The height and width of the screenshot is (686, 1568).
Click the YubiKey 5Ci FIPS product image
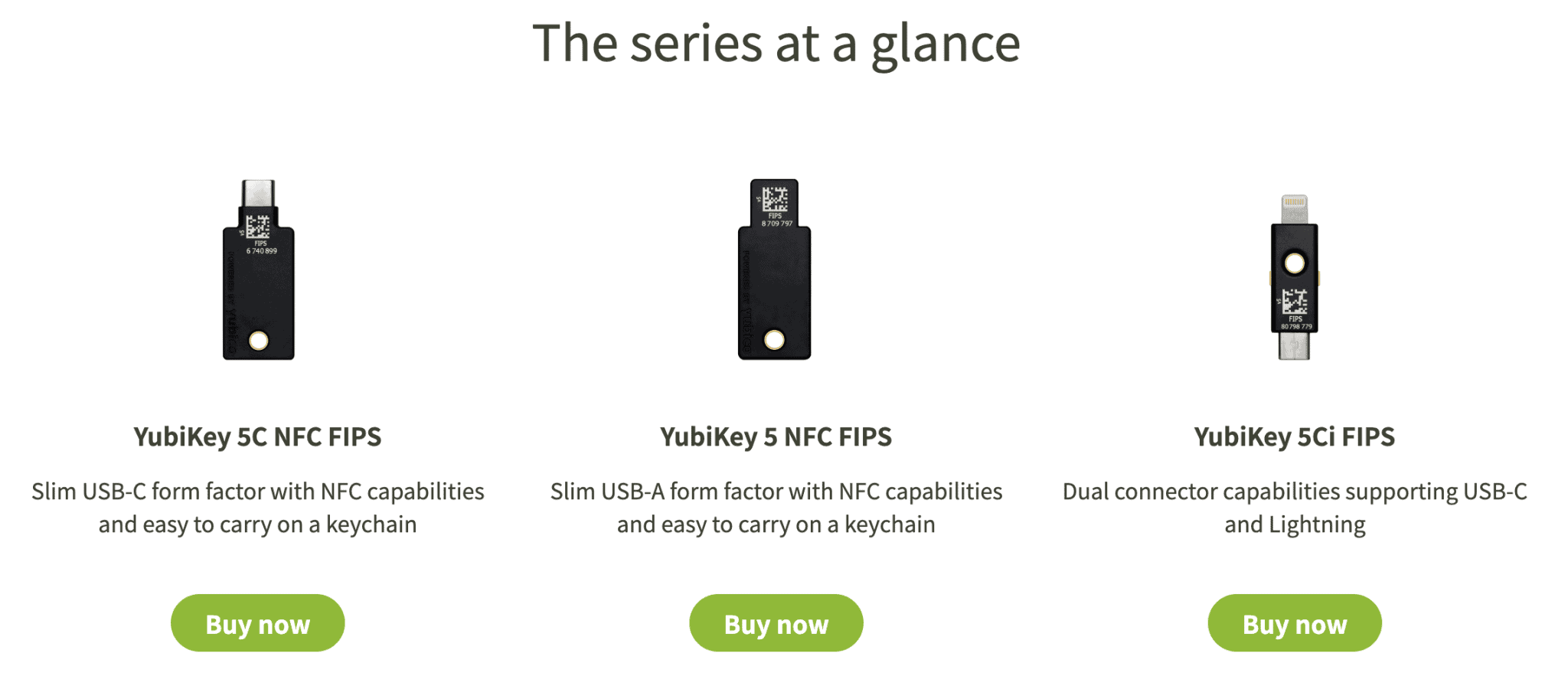(1294, 283)
